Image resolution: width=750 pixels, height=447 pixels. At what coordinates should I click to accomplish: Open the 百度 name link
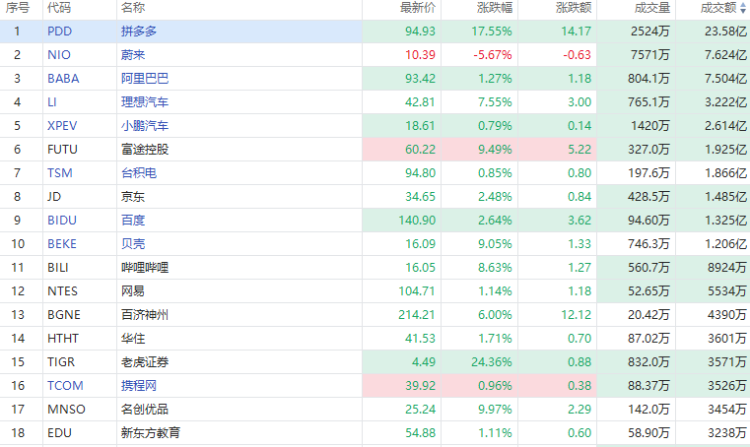click(133, 220)
